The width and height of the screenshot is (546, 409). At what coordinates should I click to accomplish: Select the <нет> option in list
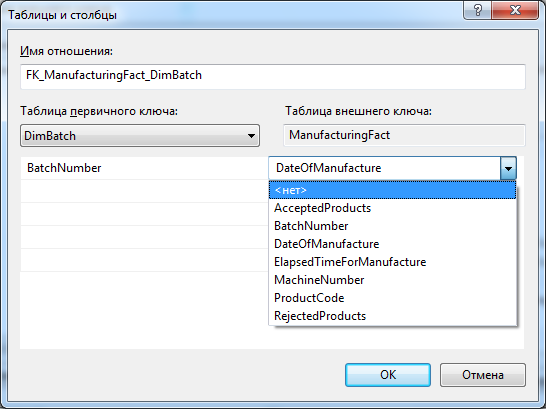point(392,190)
